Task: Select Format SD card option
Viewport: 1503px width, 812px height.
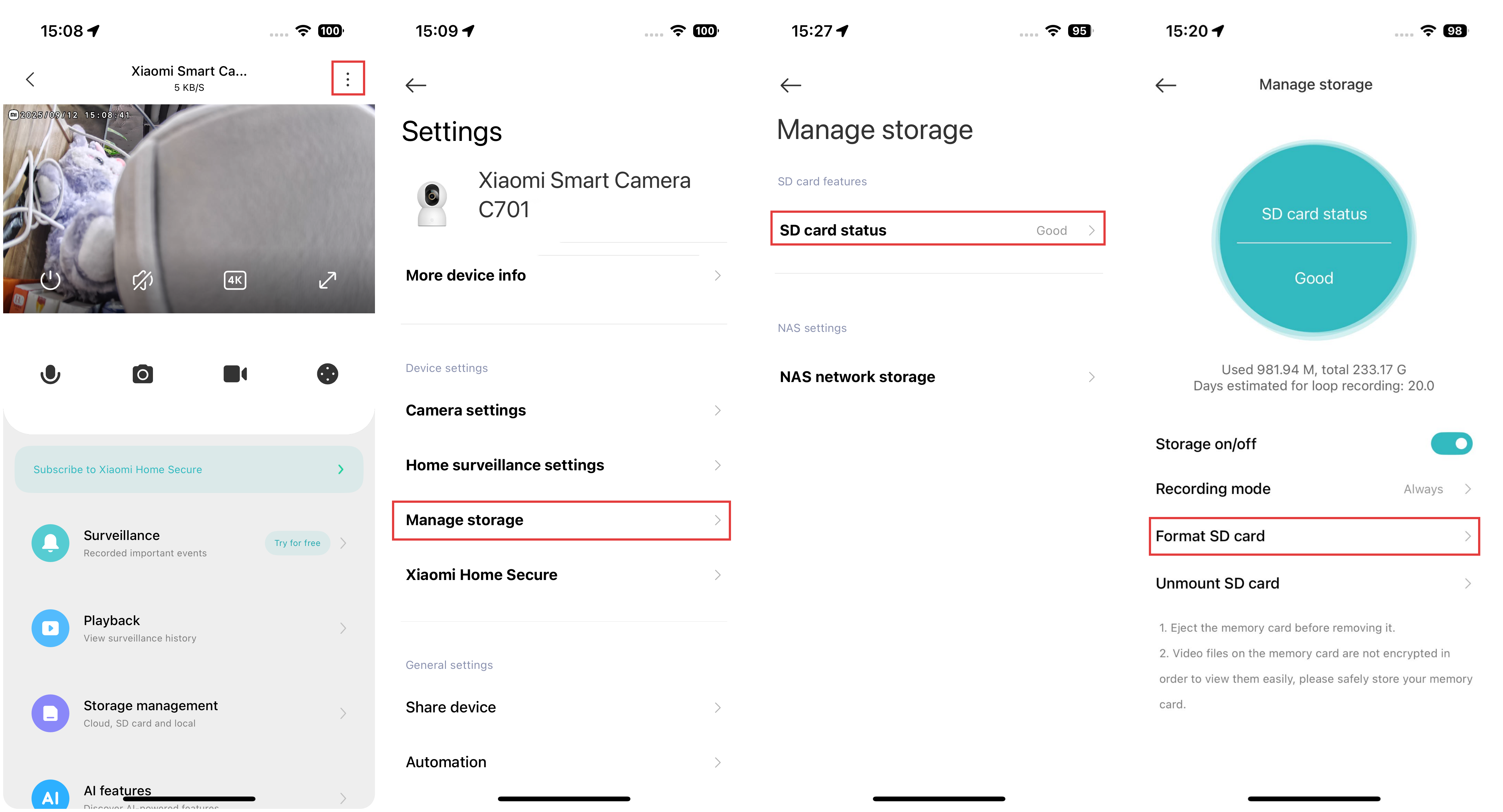Action: (1314, 536)
